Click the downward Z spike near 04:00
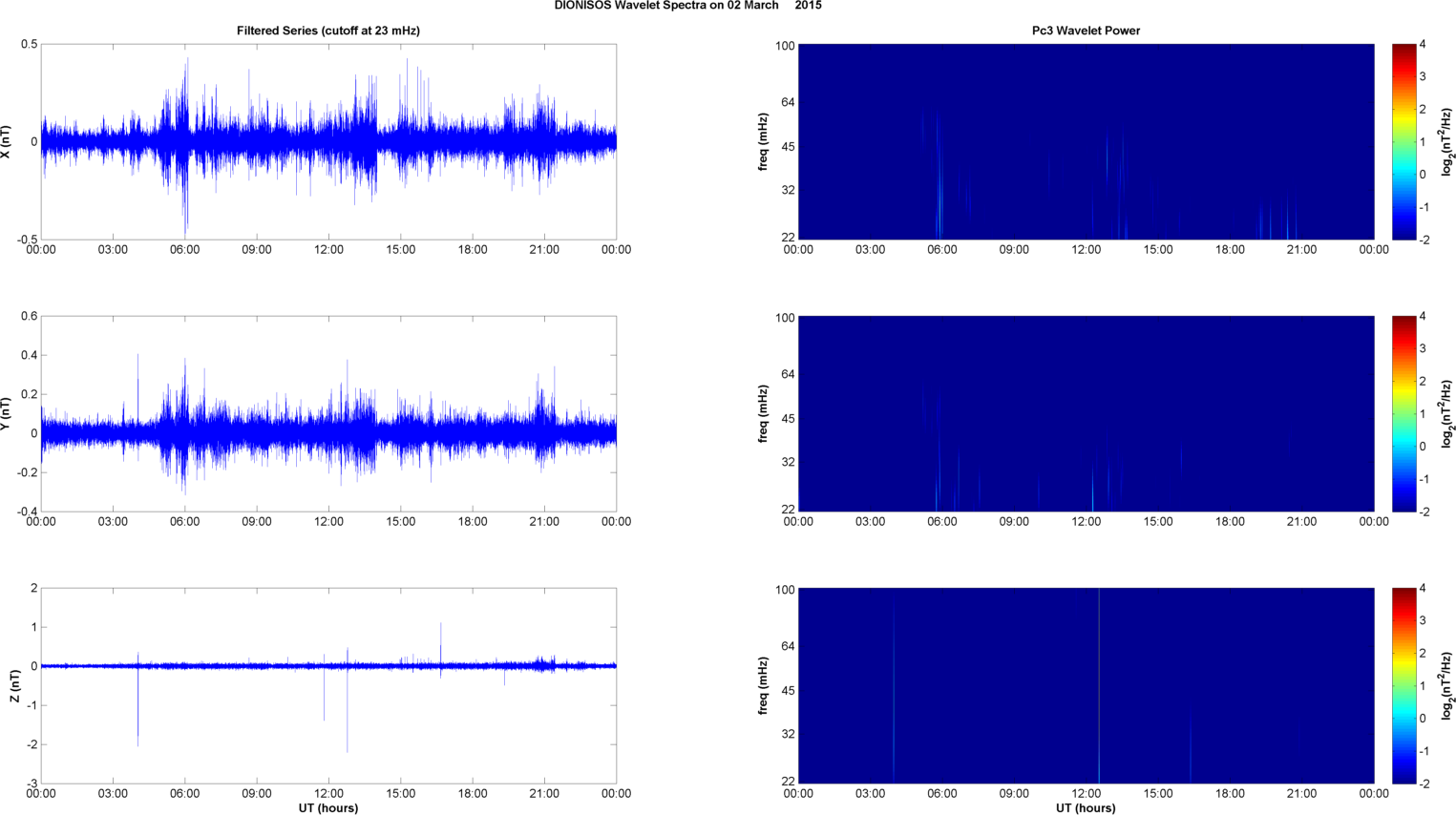The image size is (1456, 815). point(138,706)
